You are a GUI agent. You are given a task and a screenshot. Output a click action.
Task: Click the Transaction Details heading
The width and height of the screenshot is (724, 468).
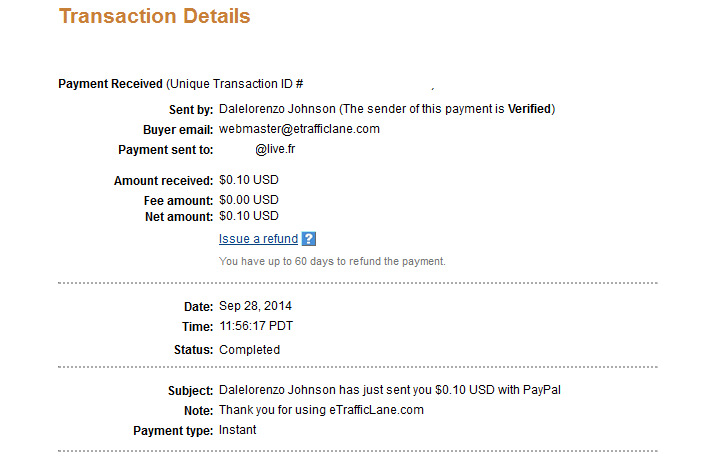(155, 16)
